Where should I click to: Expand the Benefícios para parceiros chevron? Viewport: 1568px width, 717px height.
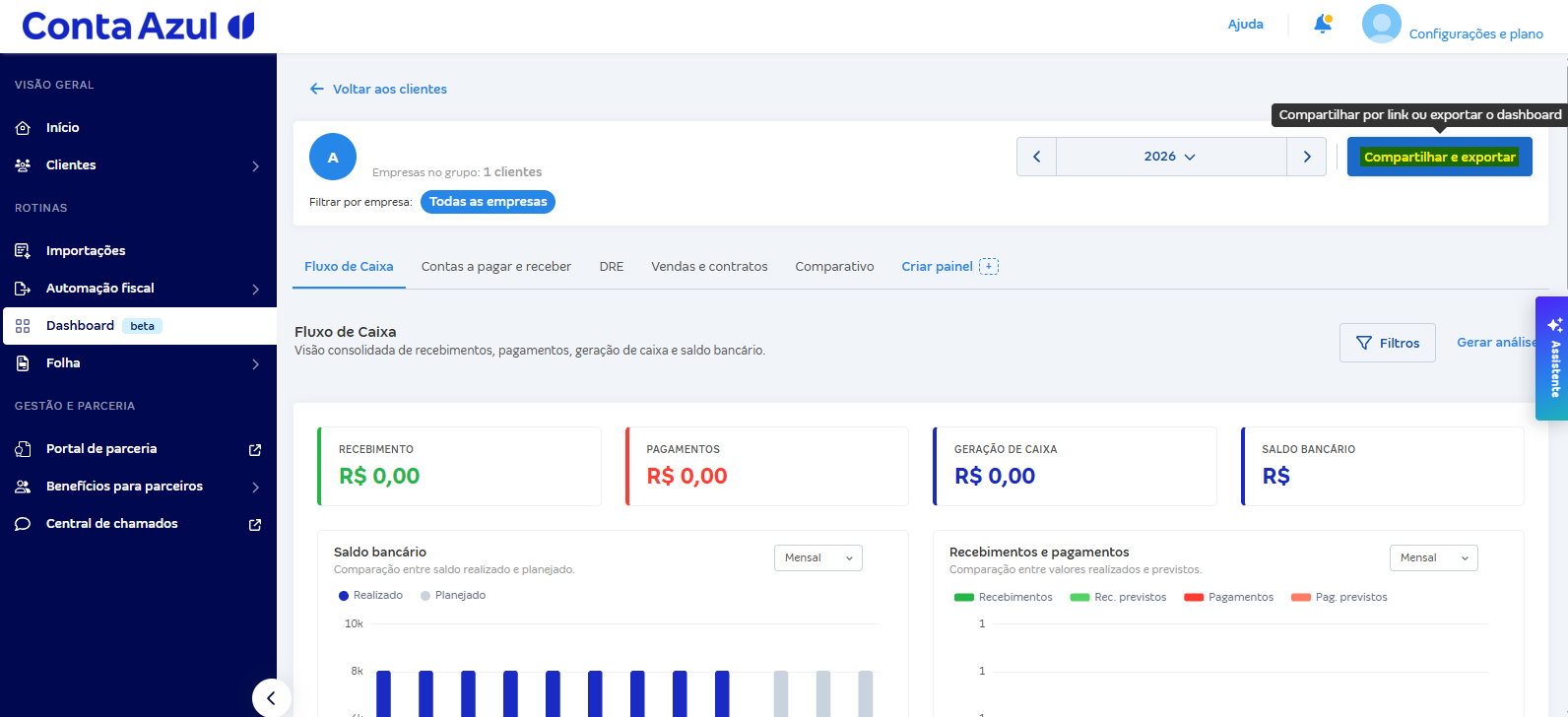pyautogui.click(x=255, y=488)
